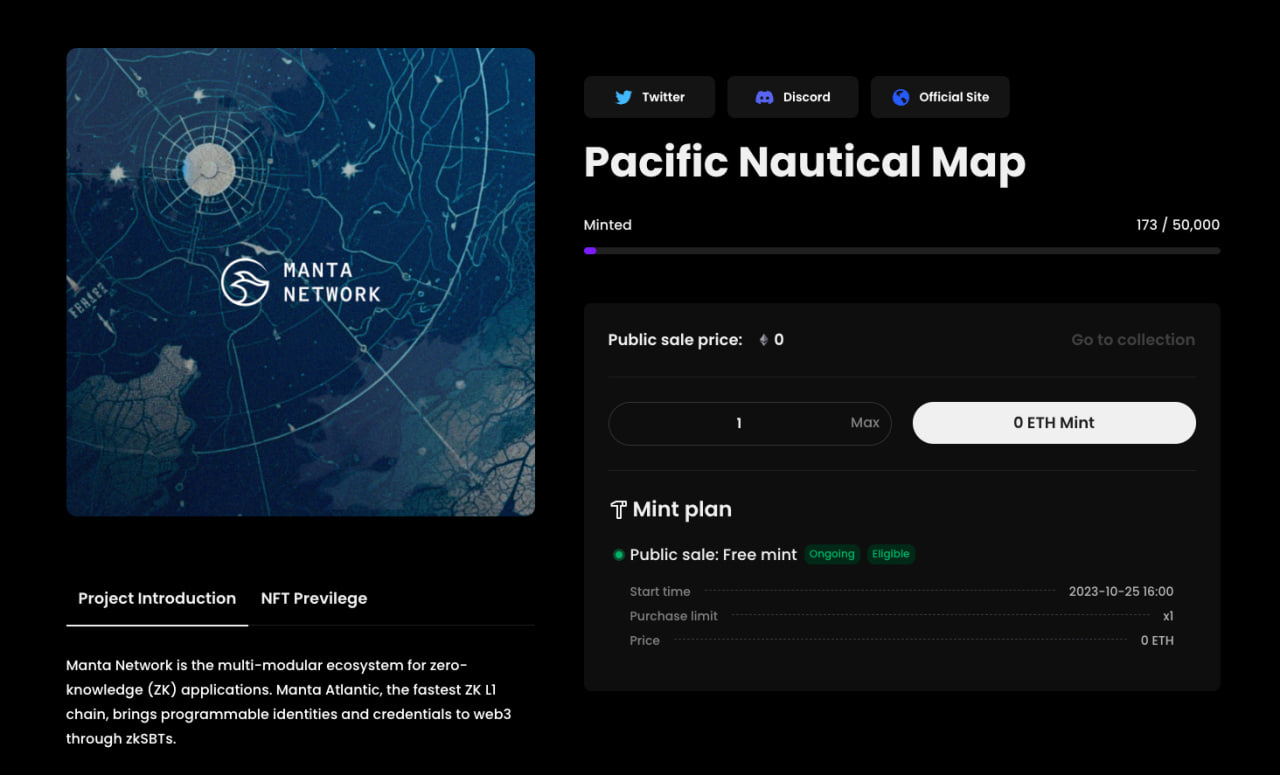
Task: Click the purchase limit value x1
Action: tap(1168, 616)
